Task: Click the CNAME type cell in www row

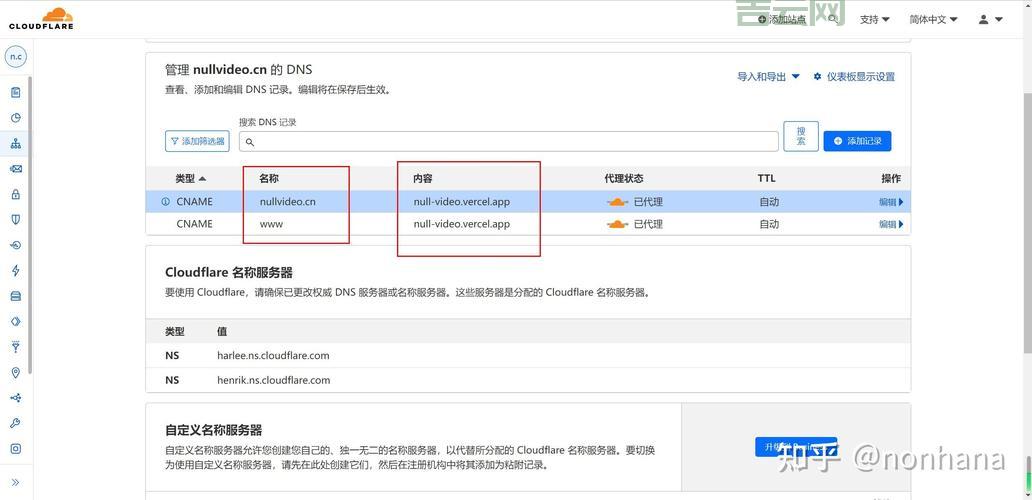Action: 195,224
